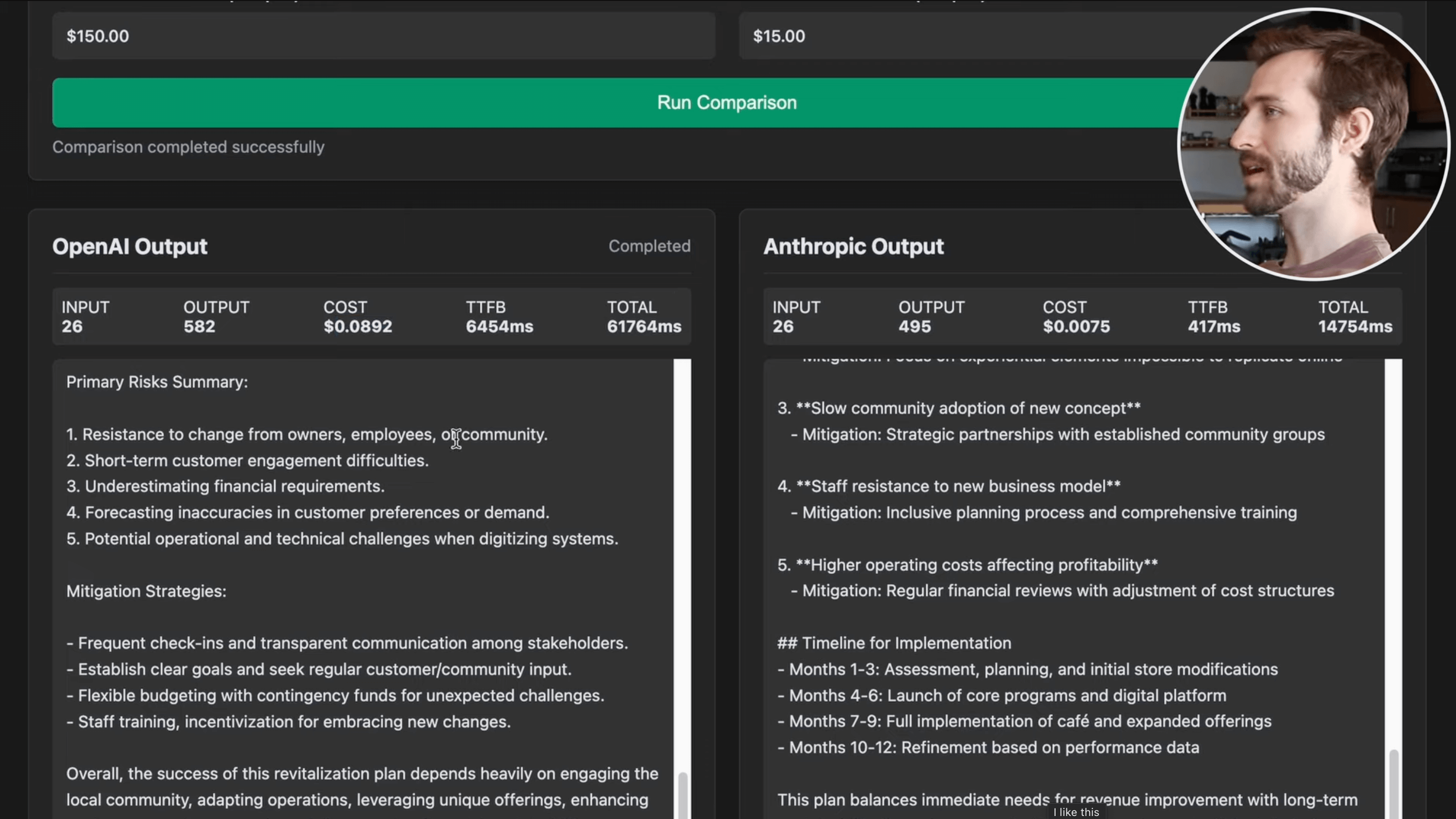1456x819 pixels.
Task: Click 'Strategic partnerships with established community groups' line
Action: 1058,434
